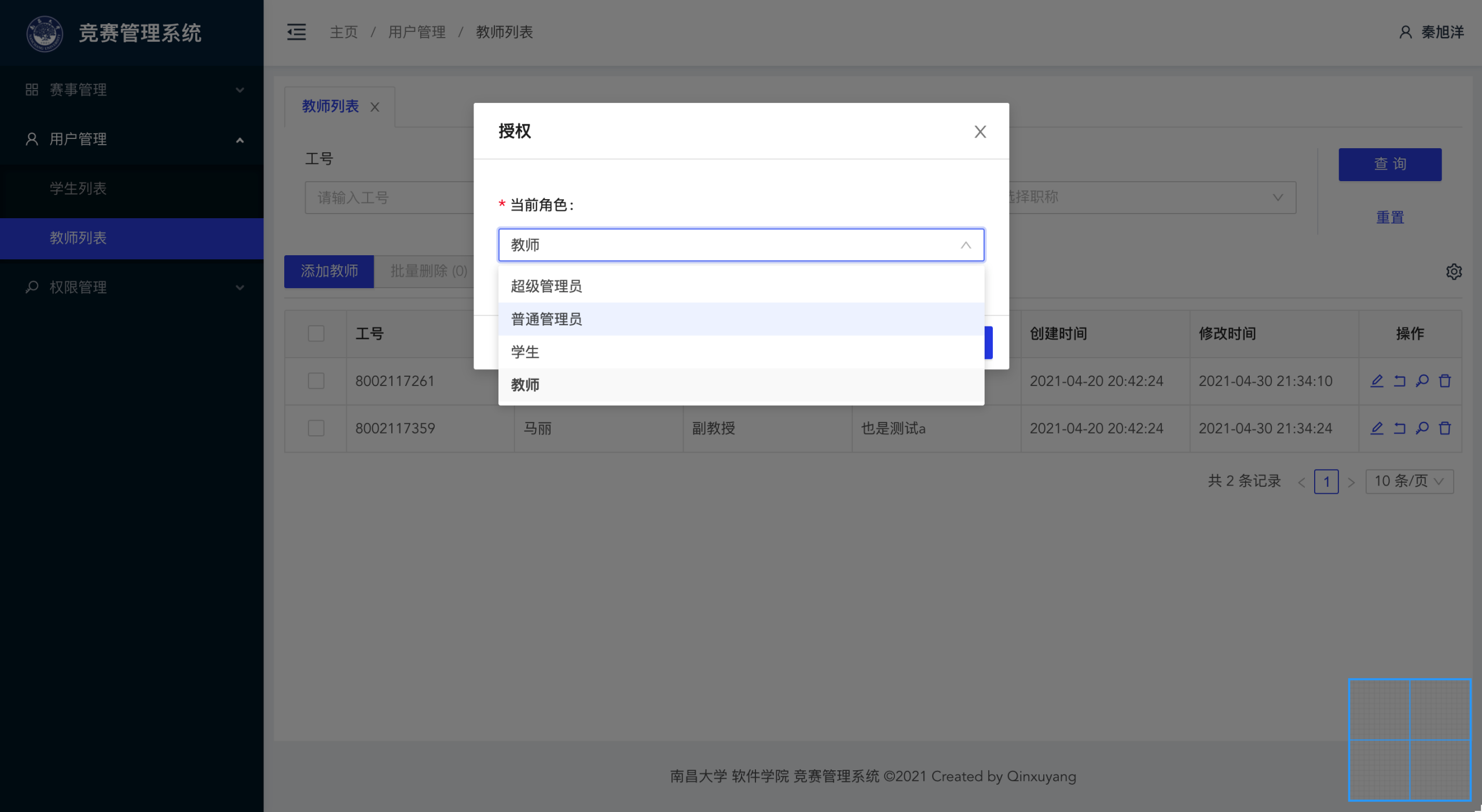
Task: Close the 授权 dialog with X
Action: coord(980,132)
